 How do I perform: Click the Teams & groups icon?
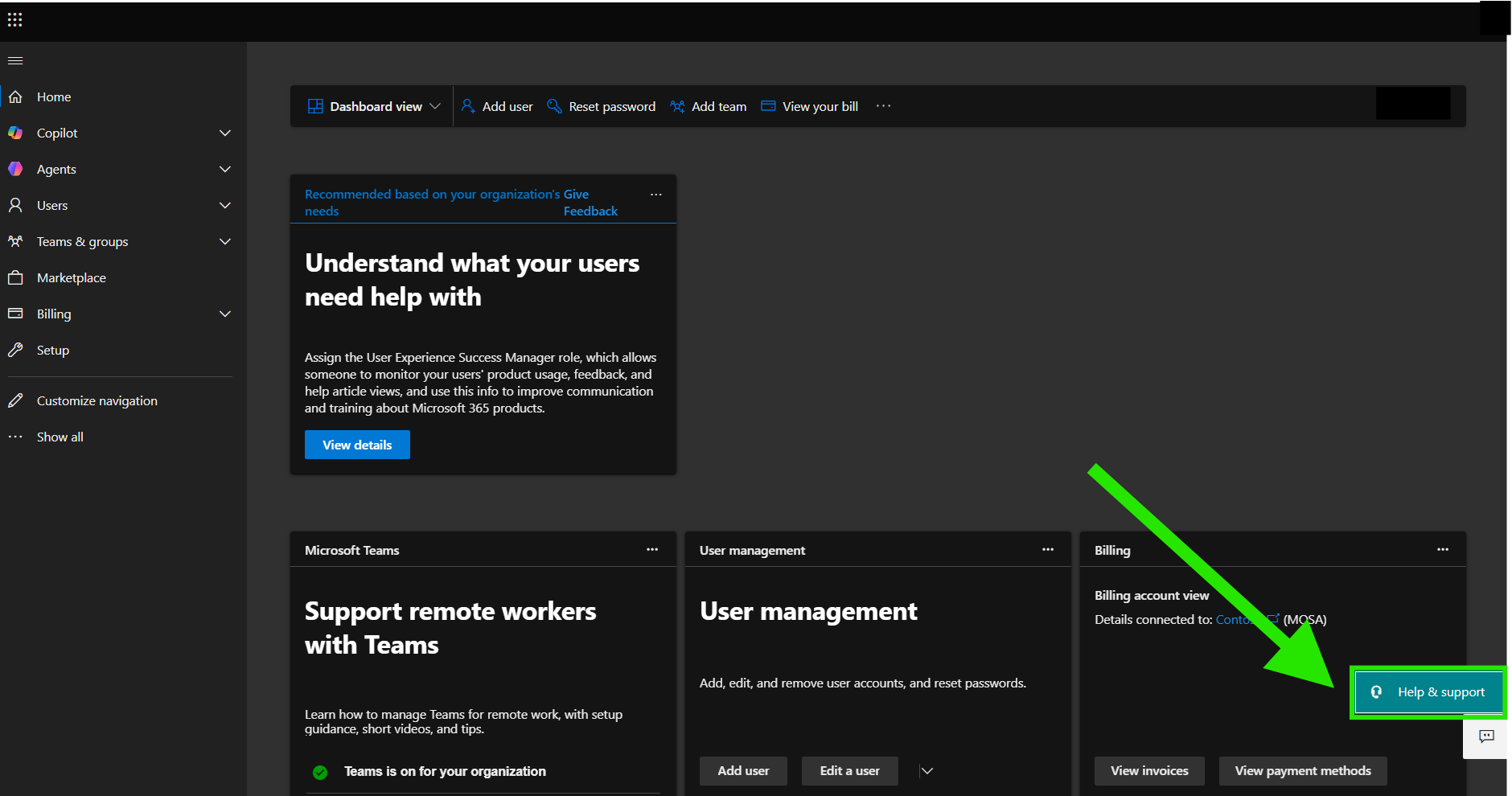[15, 241]
